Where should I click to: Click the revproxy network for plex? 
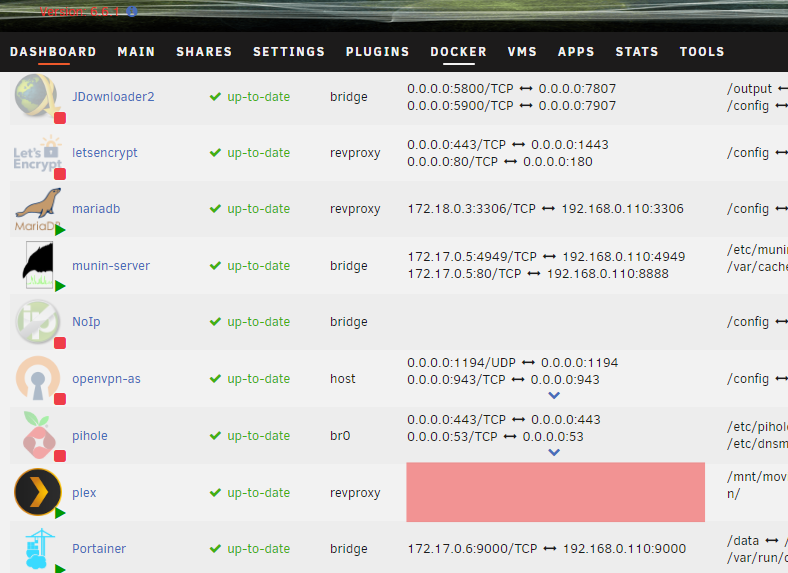tap(355, 493)
